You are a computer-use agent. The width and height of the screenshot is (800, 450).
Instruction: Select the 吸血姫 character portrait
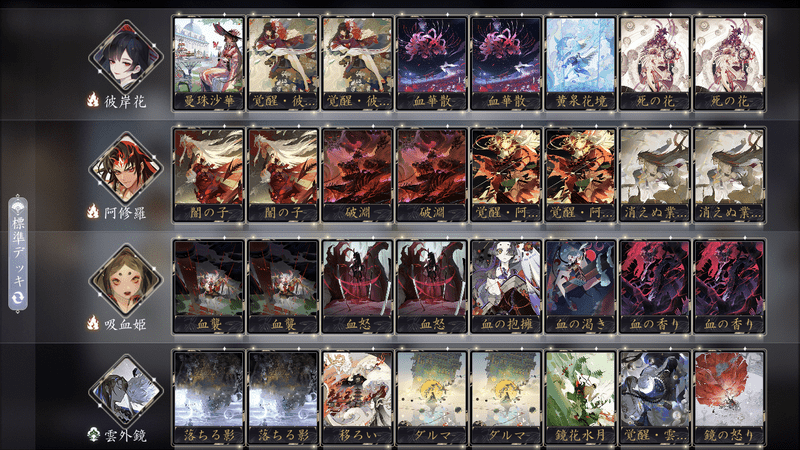(x=126, y=279)
